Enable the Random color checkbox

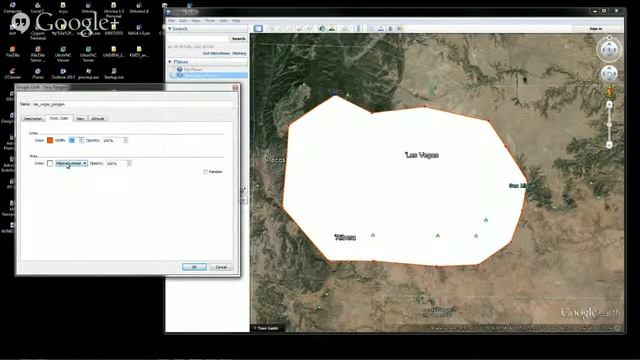pos(205,172)
